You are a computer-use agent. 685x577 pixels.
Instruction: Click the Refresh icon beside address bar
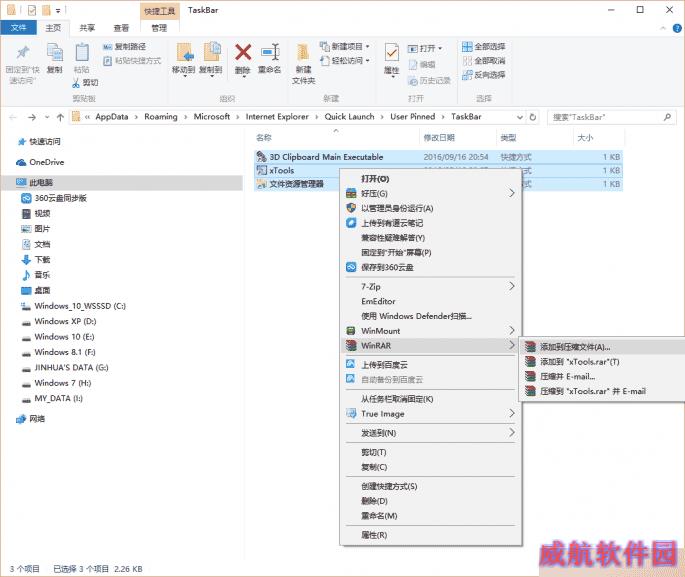[533, 117]
